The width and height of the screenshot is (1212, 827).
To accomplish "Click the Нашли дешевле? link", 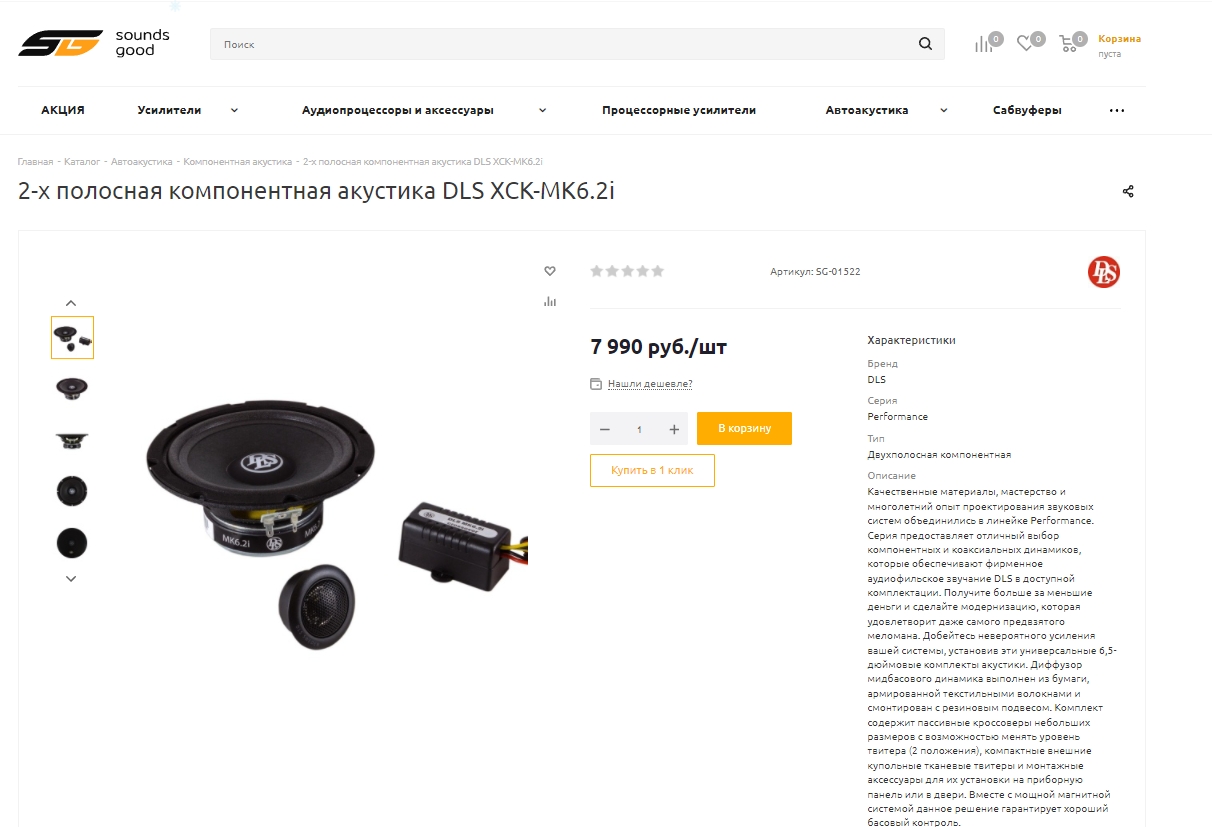I will [x=650, y=384].
